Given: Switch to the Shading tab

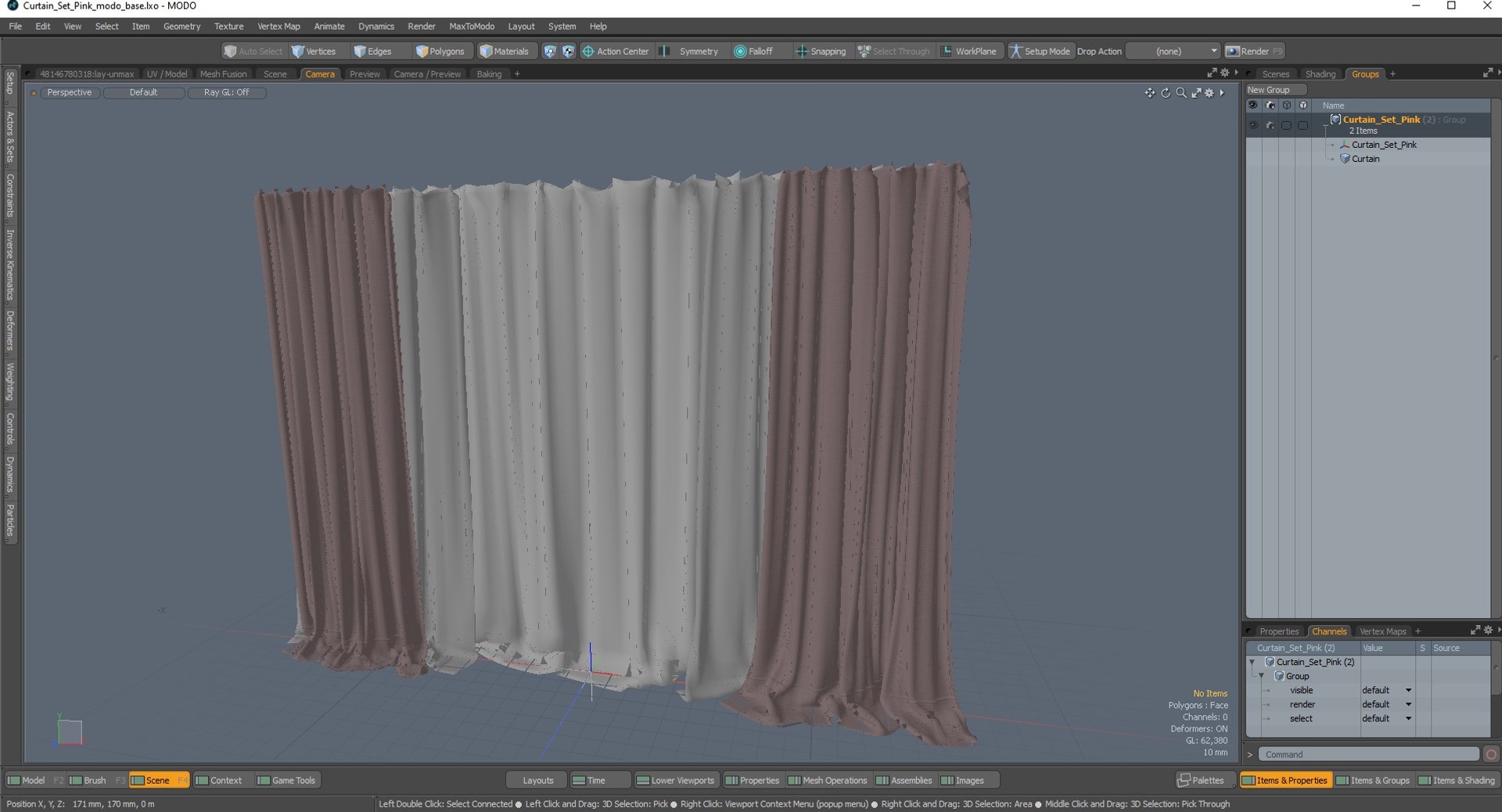Looking at the screenshot, I should 1321,74.
